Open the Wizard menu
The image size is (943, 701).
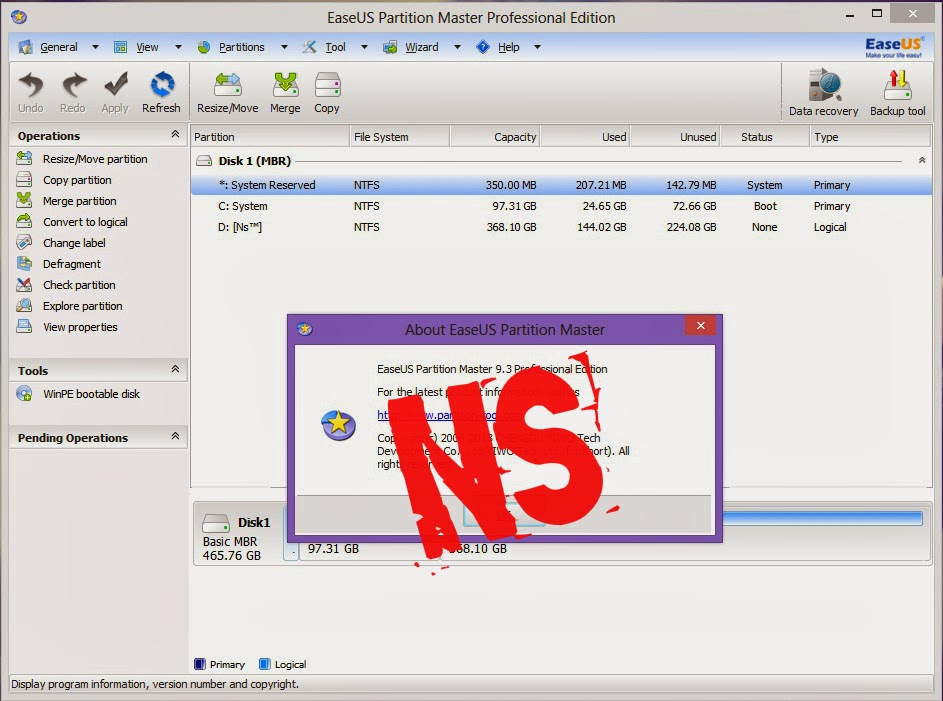click(422, 47)
